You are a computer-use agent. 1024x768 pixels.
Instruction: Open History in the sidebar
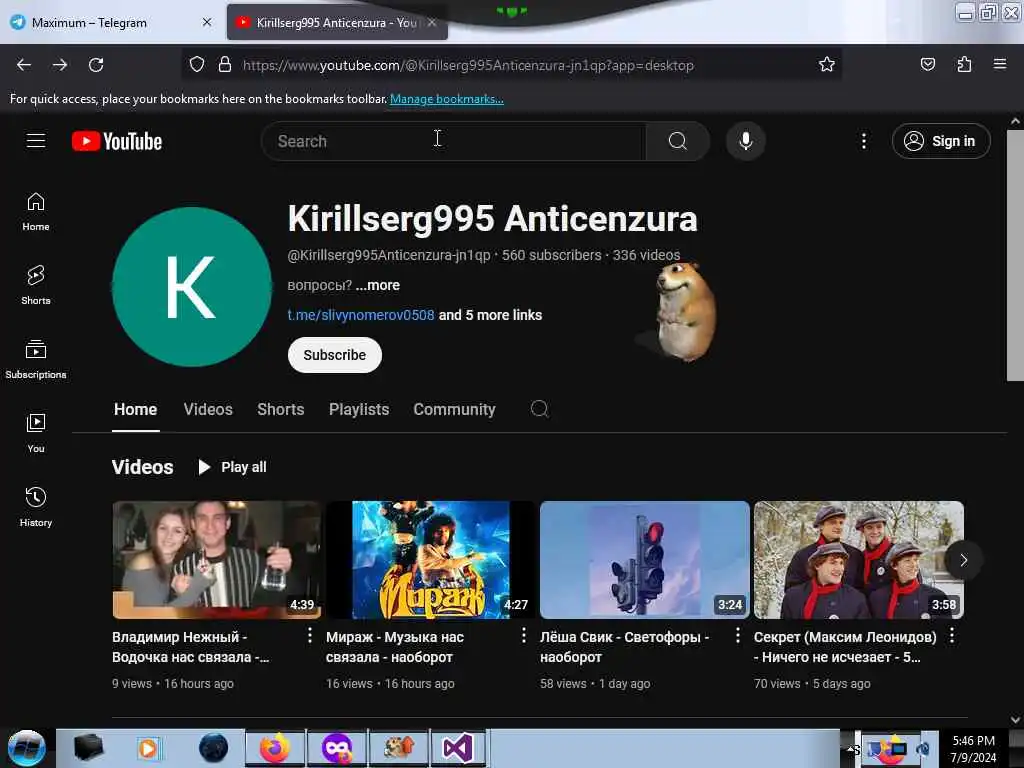pos(36,507)
